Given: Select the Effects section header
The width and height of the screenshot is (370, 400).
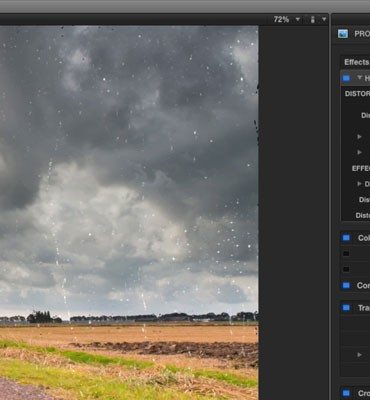Looking at the screenshot, I should point(357,62).
